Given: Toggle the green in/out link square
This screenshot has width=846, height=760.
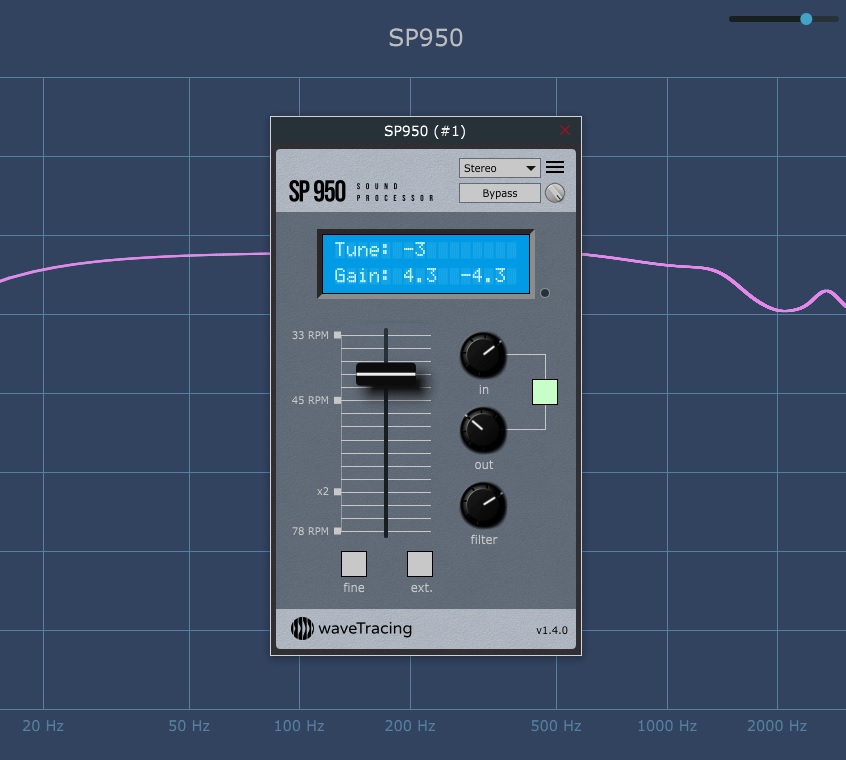Looking at the screenshot, I should click(x=545, y=392).
